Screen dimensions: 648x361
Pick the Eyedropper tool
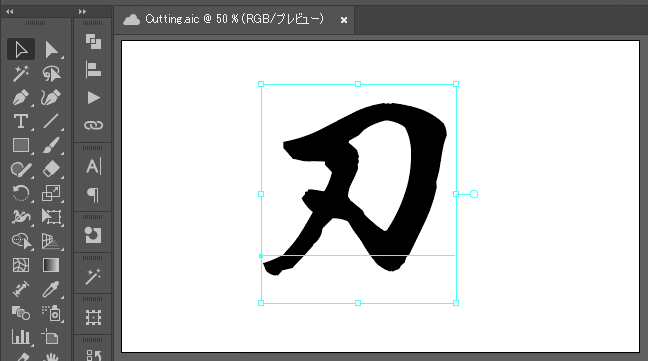click(52, 289)
